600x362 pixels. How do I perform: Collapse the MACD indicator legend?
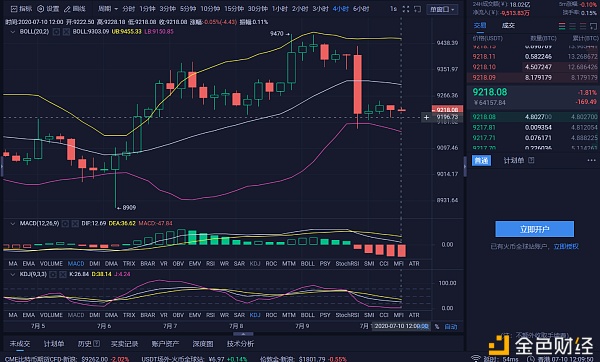click(13, 223)
